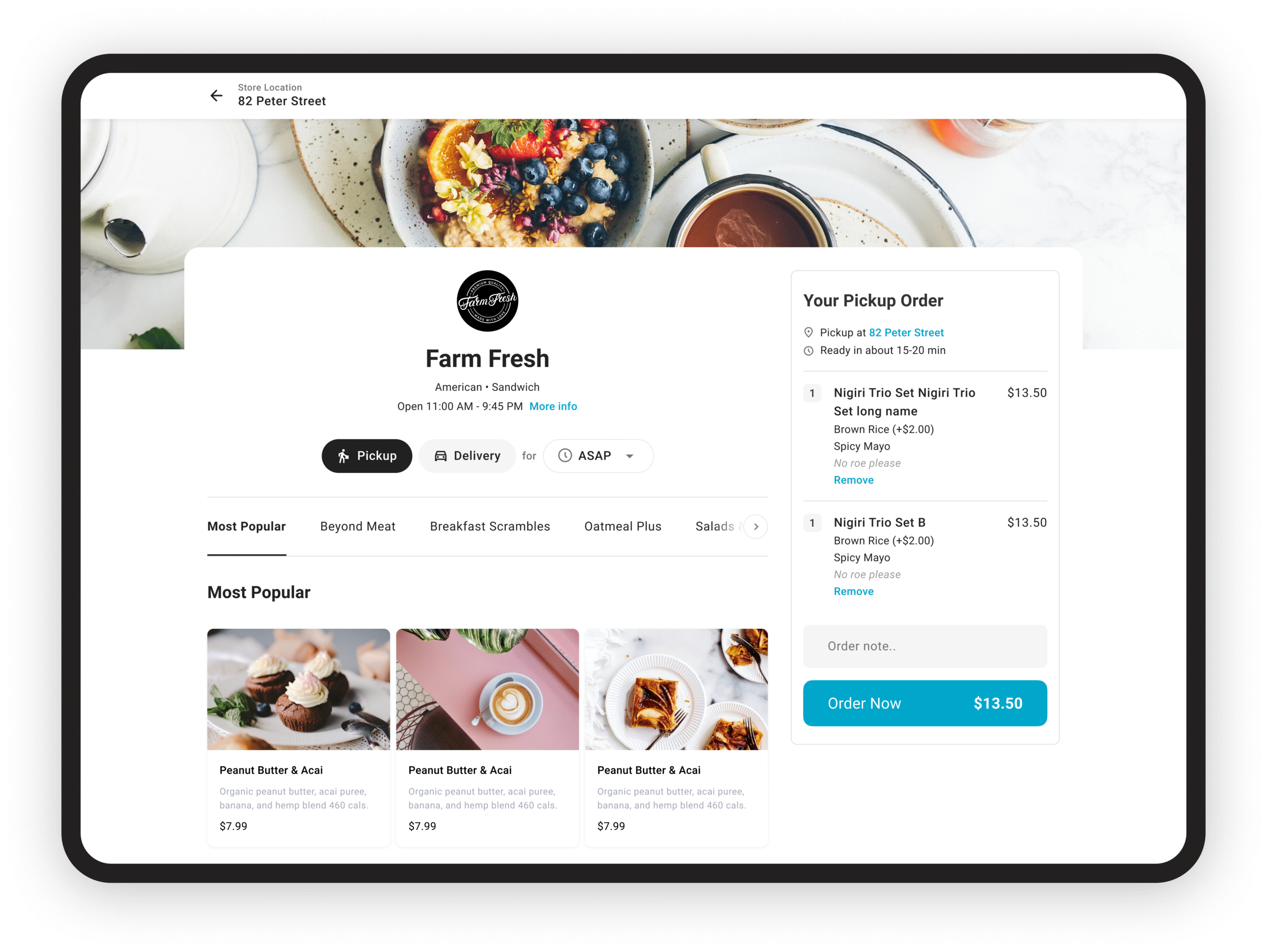Image resolution: width=1267 pixels, height=952 pixels.
Task: Click the Farm Fresh logo icon
Action: (x=486, y=301)
